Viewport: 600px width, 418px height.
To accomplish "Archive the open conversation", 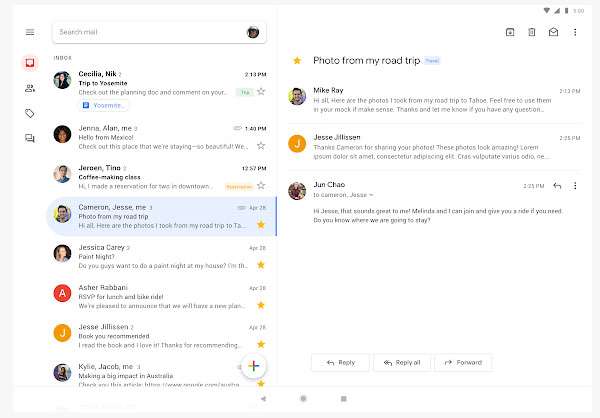I will (510, 32).
